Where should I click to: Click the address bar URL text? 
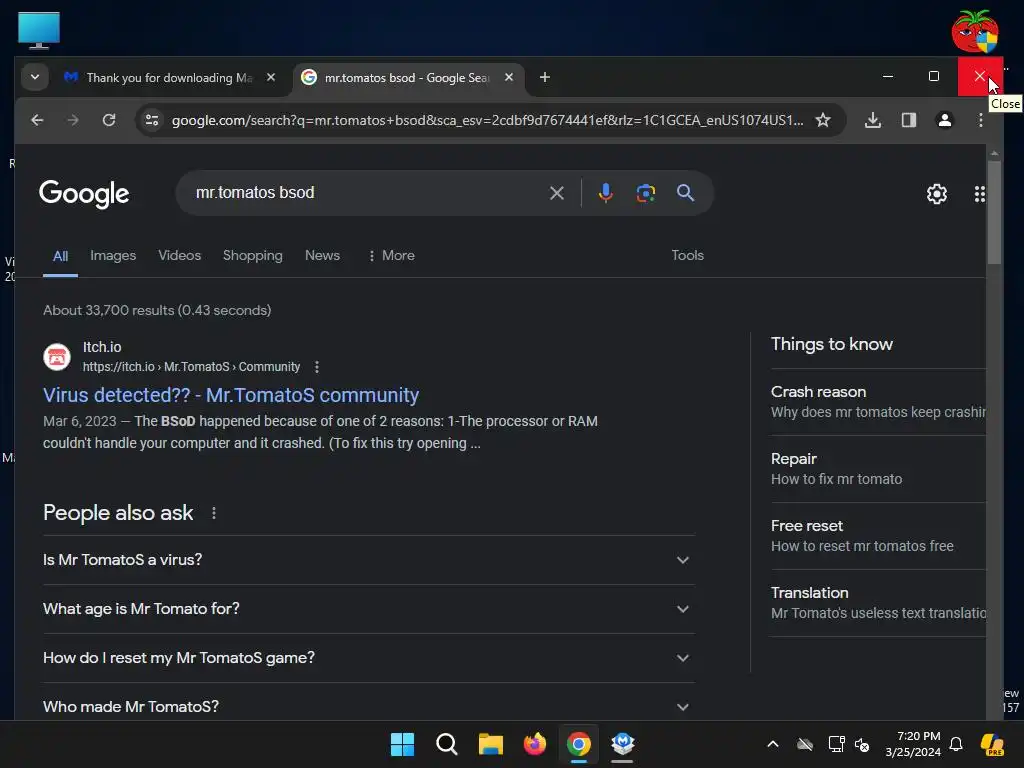pyautogui.click(x=487, y=120)
